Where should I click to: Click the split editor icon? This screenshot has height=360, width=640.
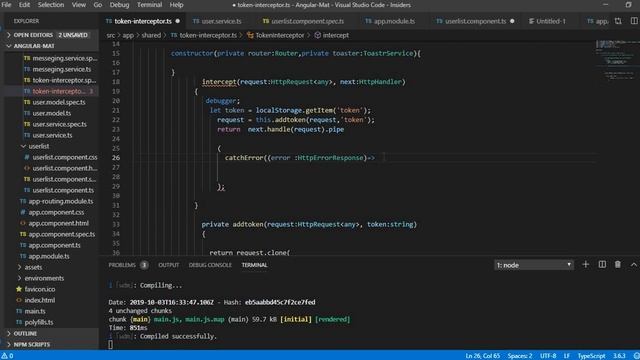click(x=634, y=21)
